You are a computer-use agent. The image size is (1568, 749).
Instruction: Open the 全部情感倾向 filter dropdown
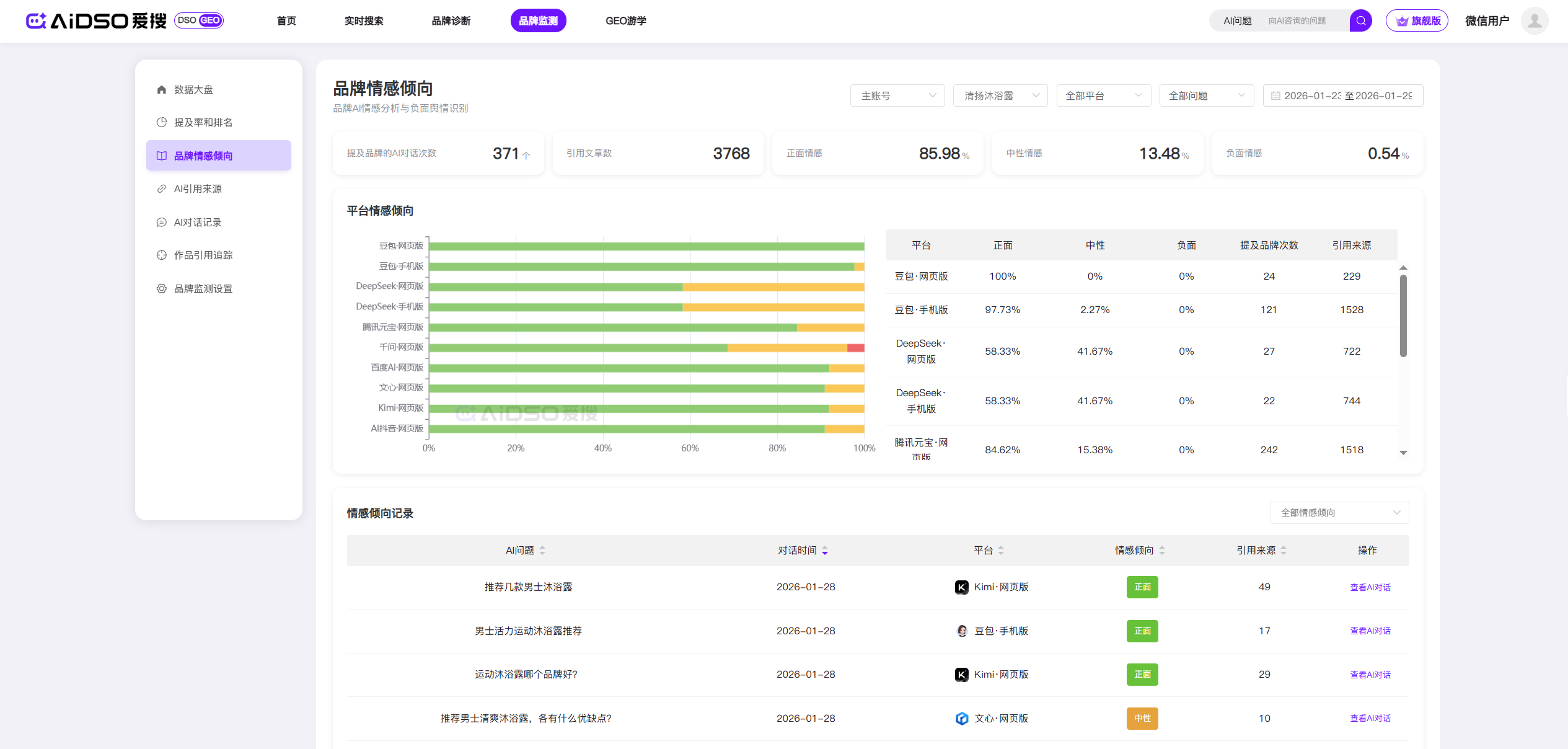(1339, 513)
